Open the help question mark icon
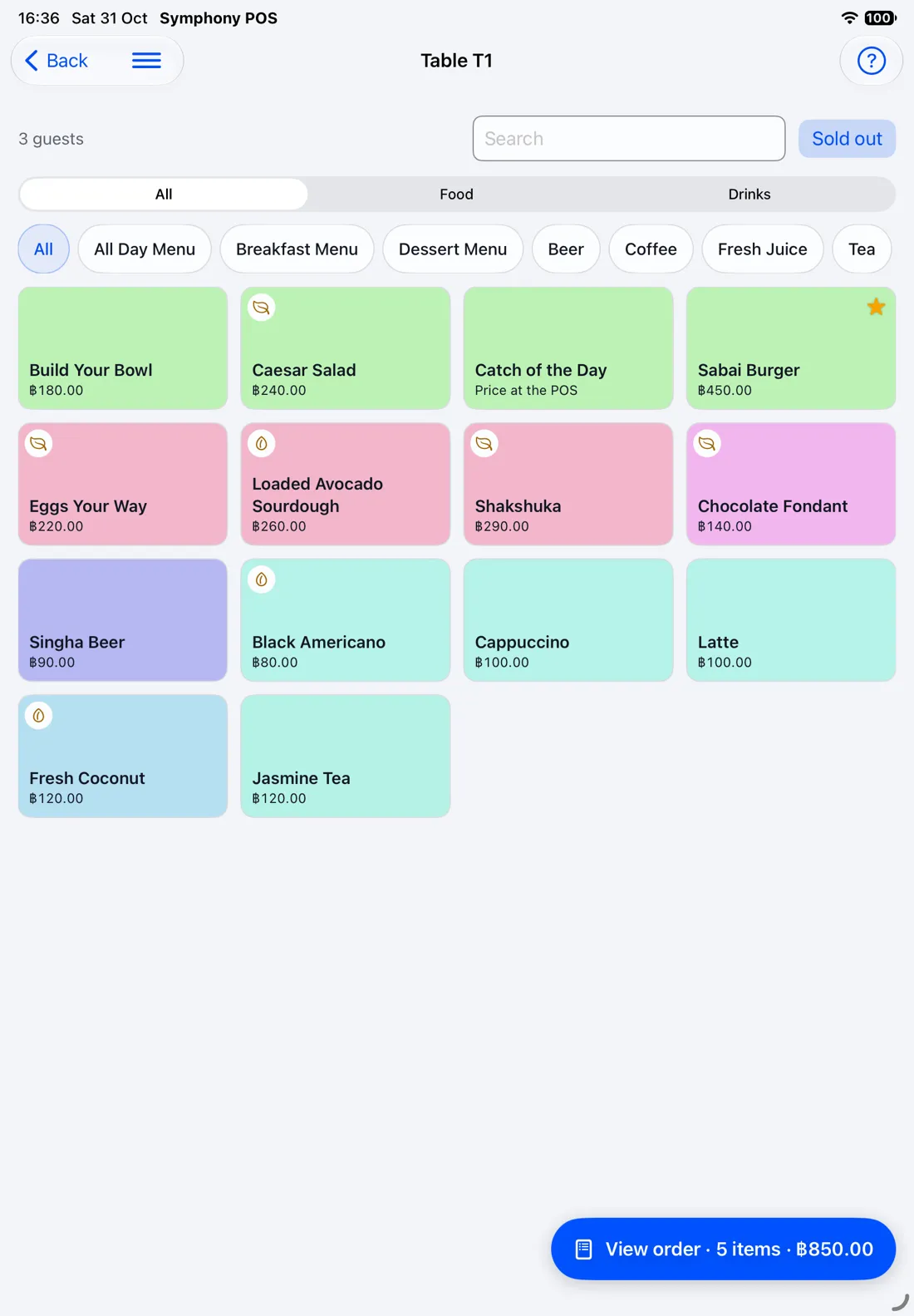This screenshot has height=1316, width=914. click(871, 61)
